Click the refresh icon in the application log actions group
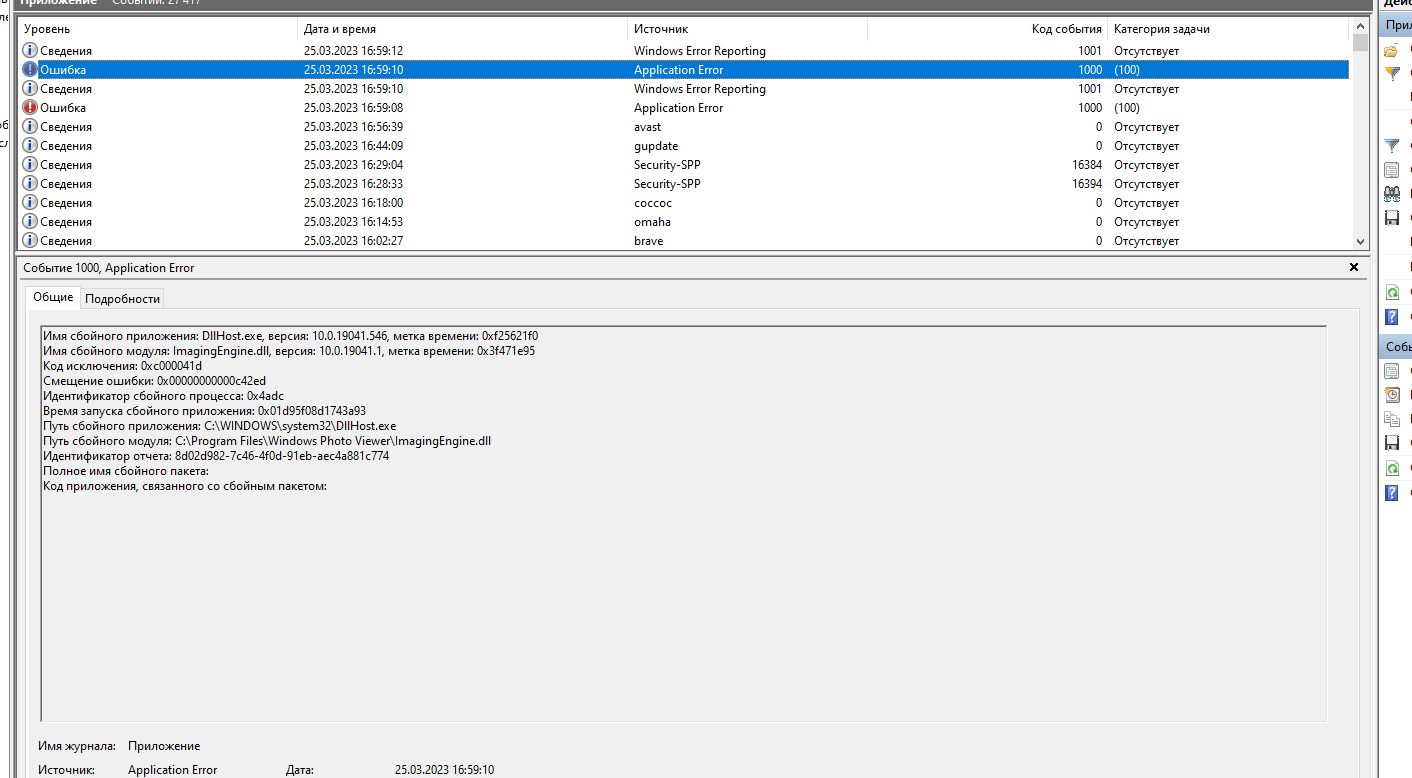 pos(1391,292)
